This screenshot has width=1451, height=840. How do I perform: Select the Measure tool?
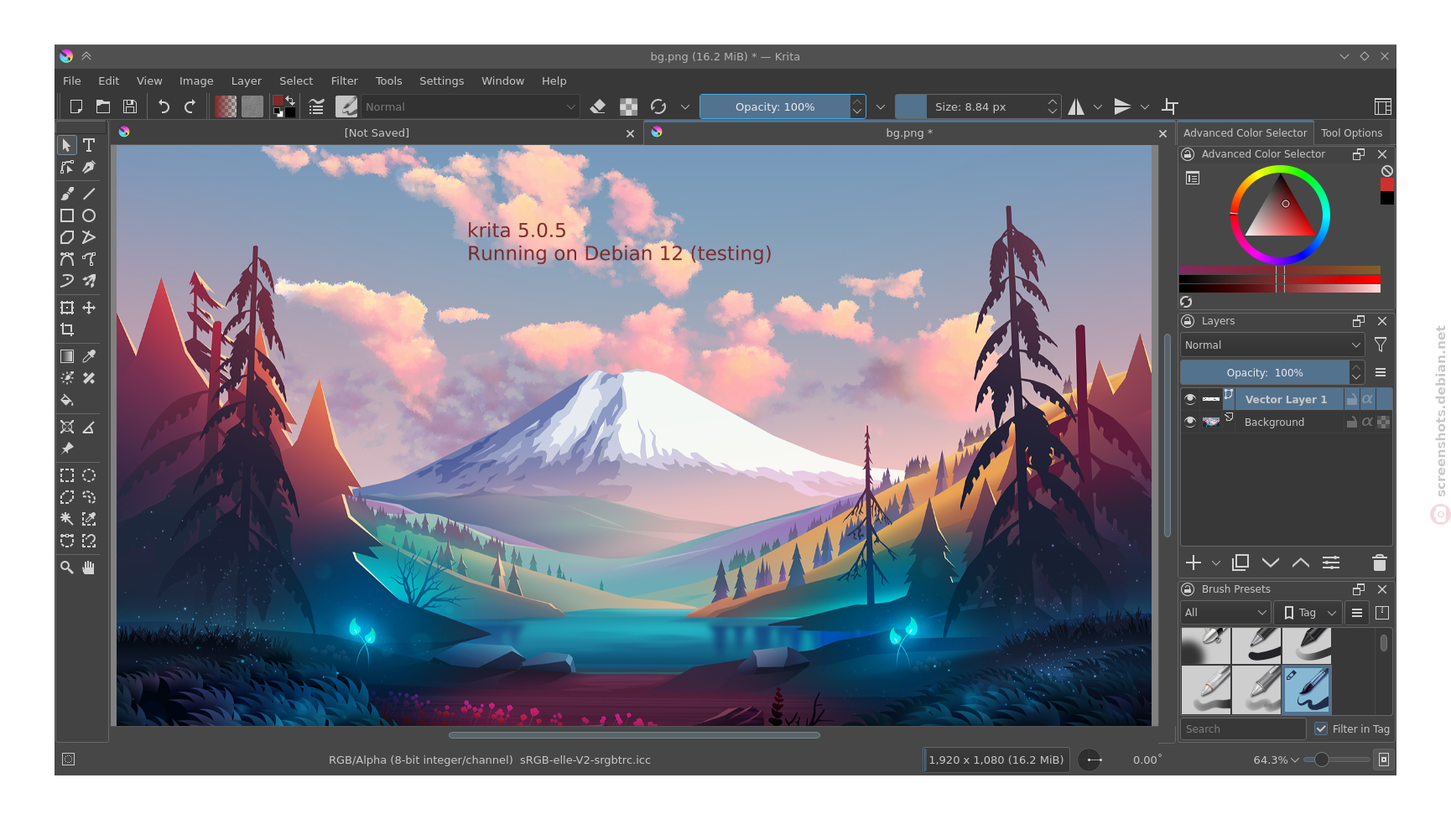[x=89, y=427]
